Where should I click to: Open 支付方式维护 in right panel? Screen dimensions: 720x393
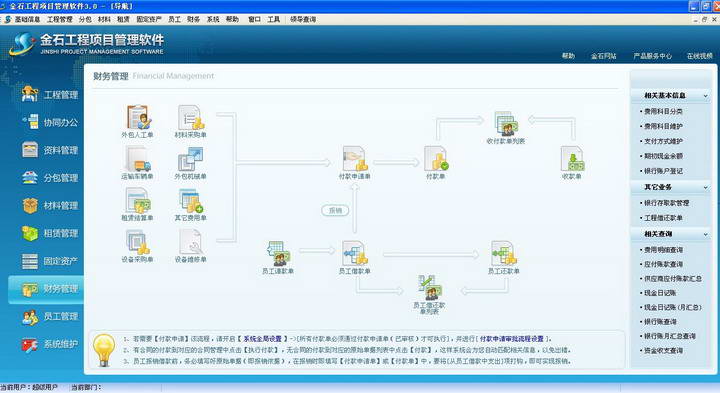pyautogui.click(x=663, y=141)
